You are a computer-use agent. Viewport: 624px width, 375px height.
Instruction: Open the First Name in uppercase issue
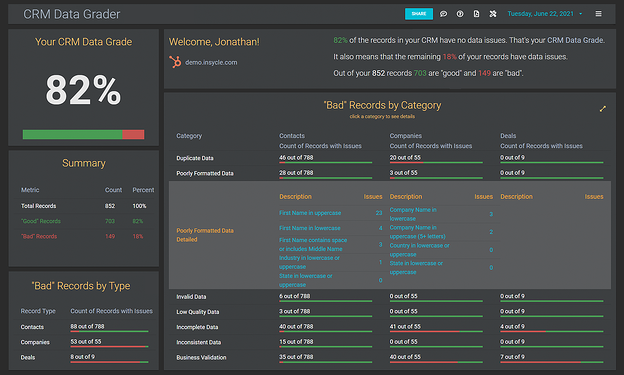[x=310, y=213]
